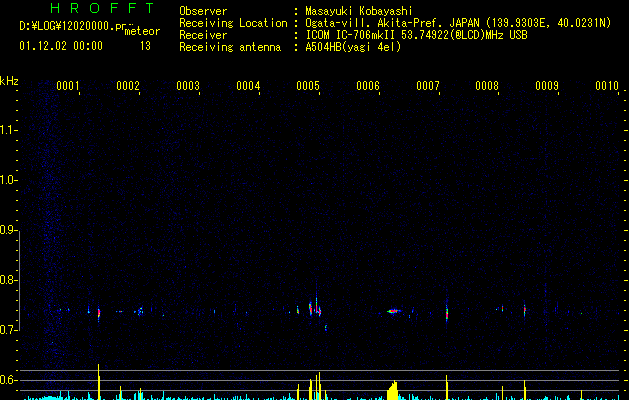Viewport: 629px width, 400px height.
Task: Click time marker 0010
Action: pos(607,86)
